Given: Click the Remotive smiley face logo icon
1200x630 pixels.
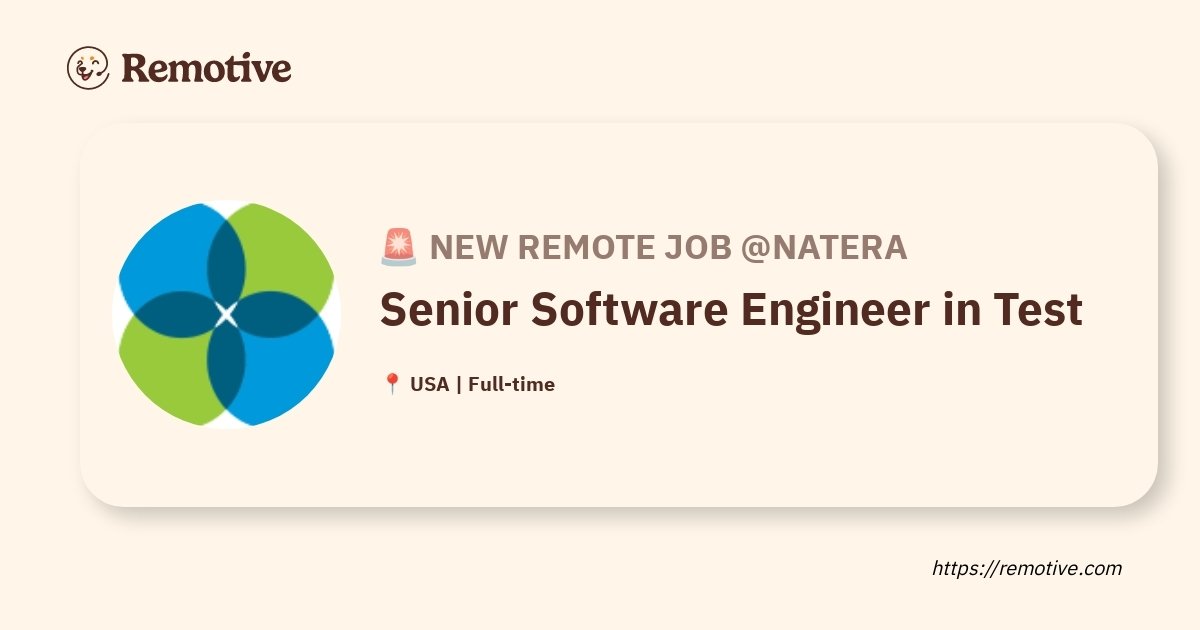Looking at the screenshot, I should [88, 68].
